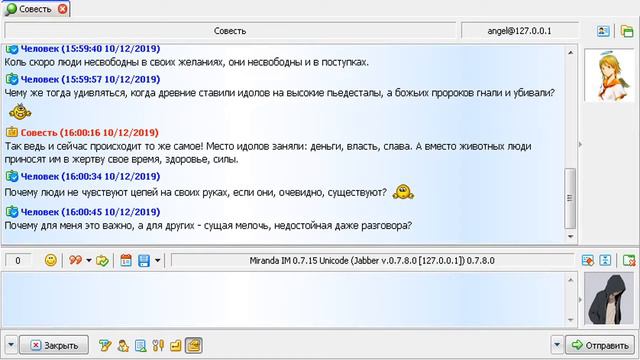Click the chat log scrollbar up arrow
640x360 pixels.
[x=570, y=53]
